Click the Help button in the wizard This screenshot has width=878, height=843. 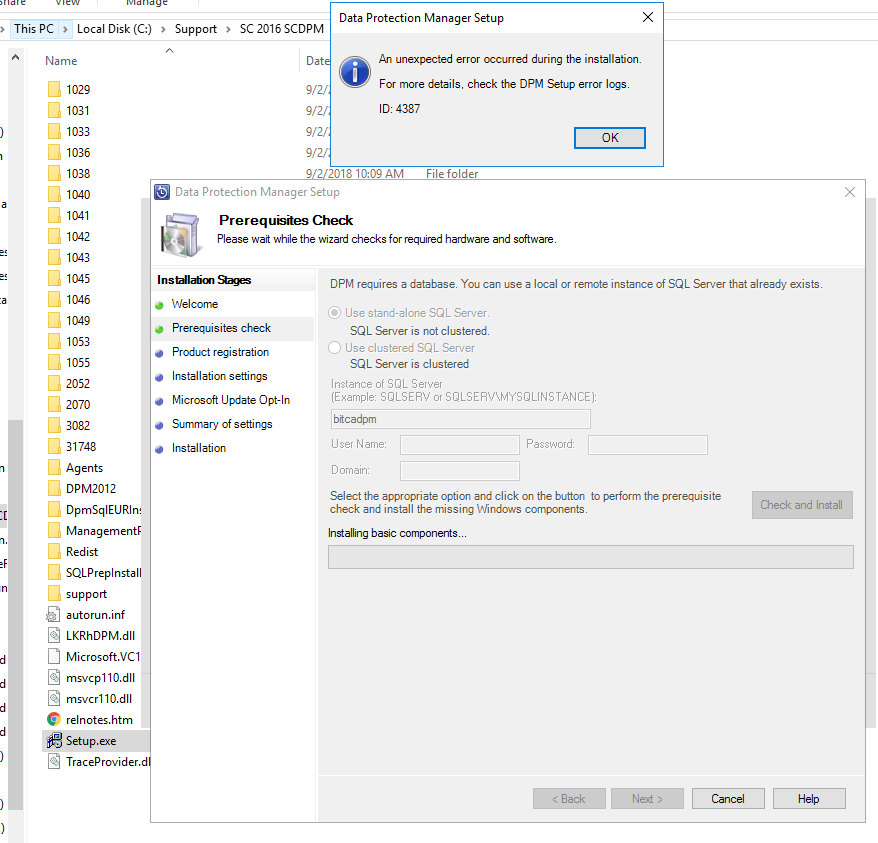pos(809,799)
